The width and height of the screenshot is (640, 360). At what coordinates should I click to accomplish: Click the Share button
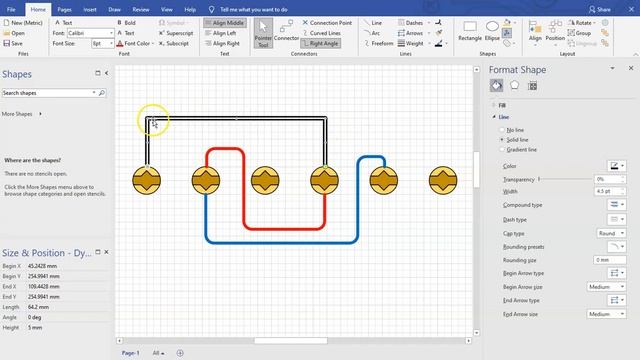tap(600, 9)
